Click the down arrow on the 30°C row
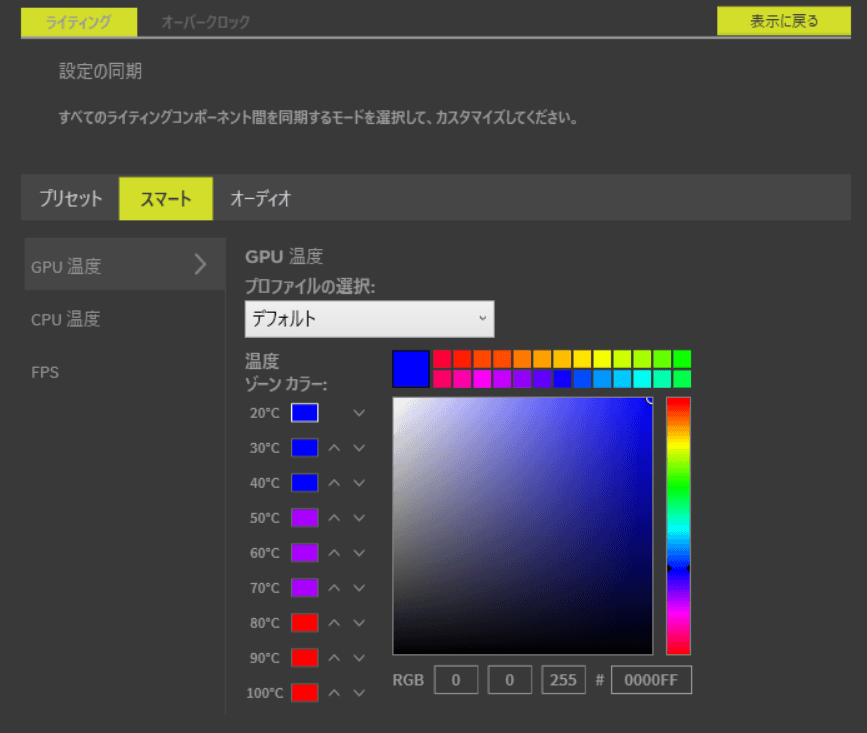The height and width of the screenshot is (733, 867). (x=359, y=448)
